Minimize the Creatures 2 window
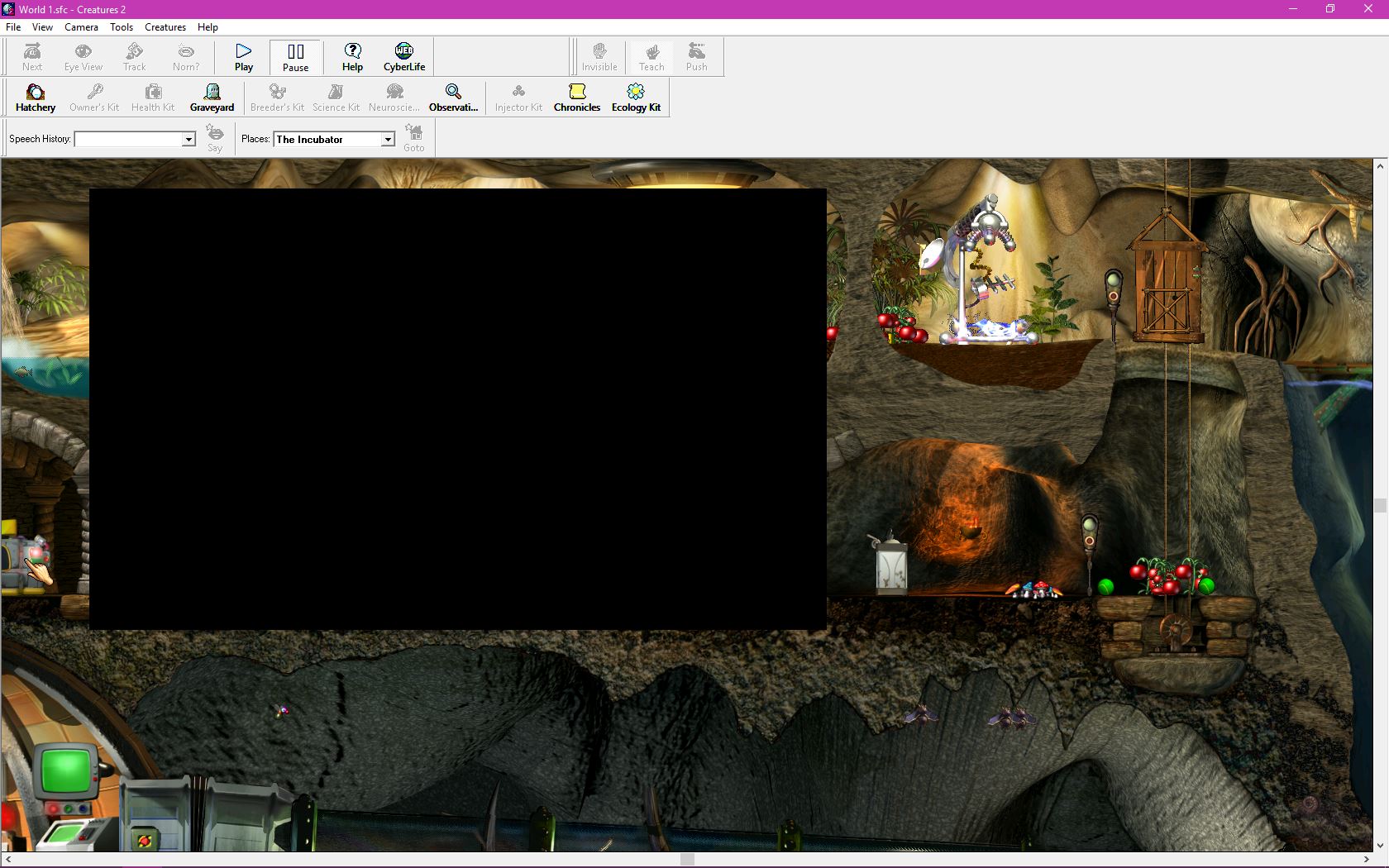Screen dimensions: 1389x868 (x=1293, y=9)
